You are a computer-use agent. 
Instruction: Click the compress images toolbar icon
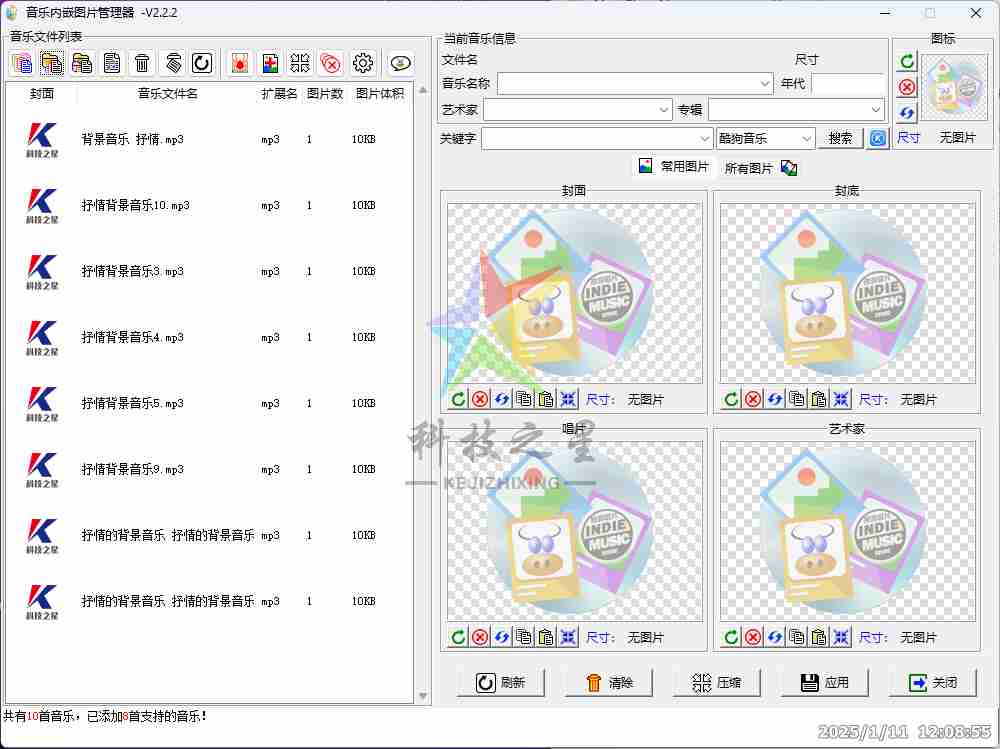pos(299,62)
